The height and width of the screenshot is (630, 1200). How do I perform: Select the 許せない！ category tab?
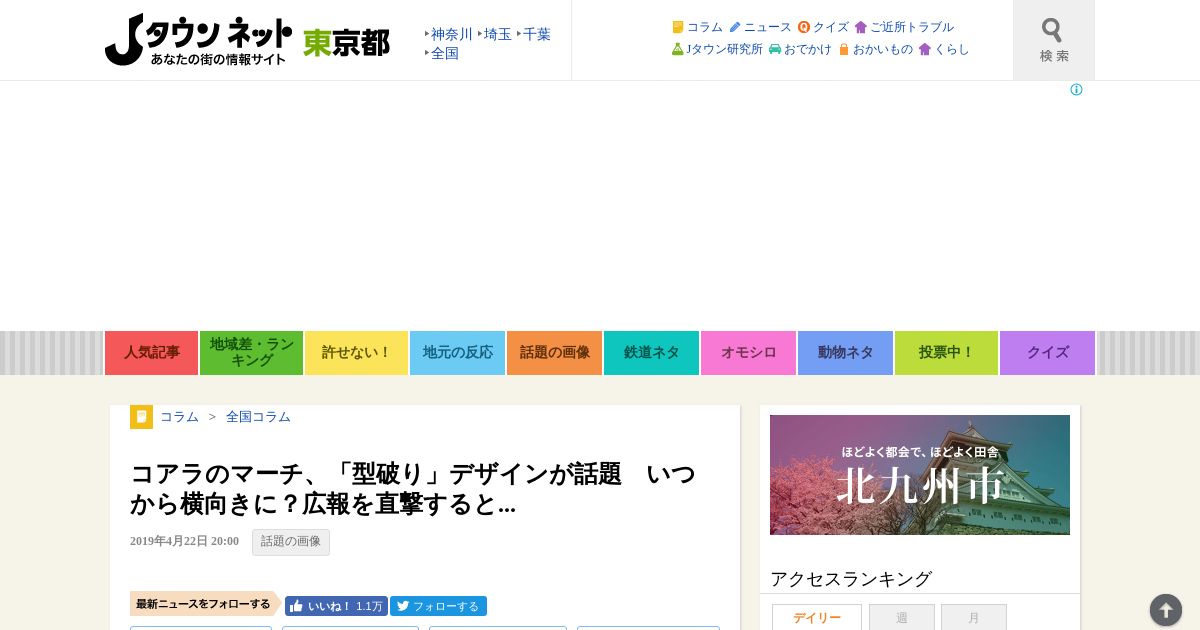click(356, 353)
